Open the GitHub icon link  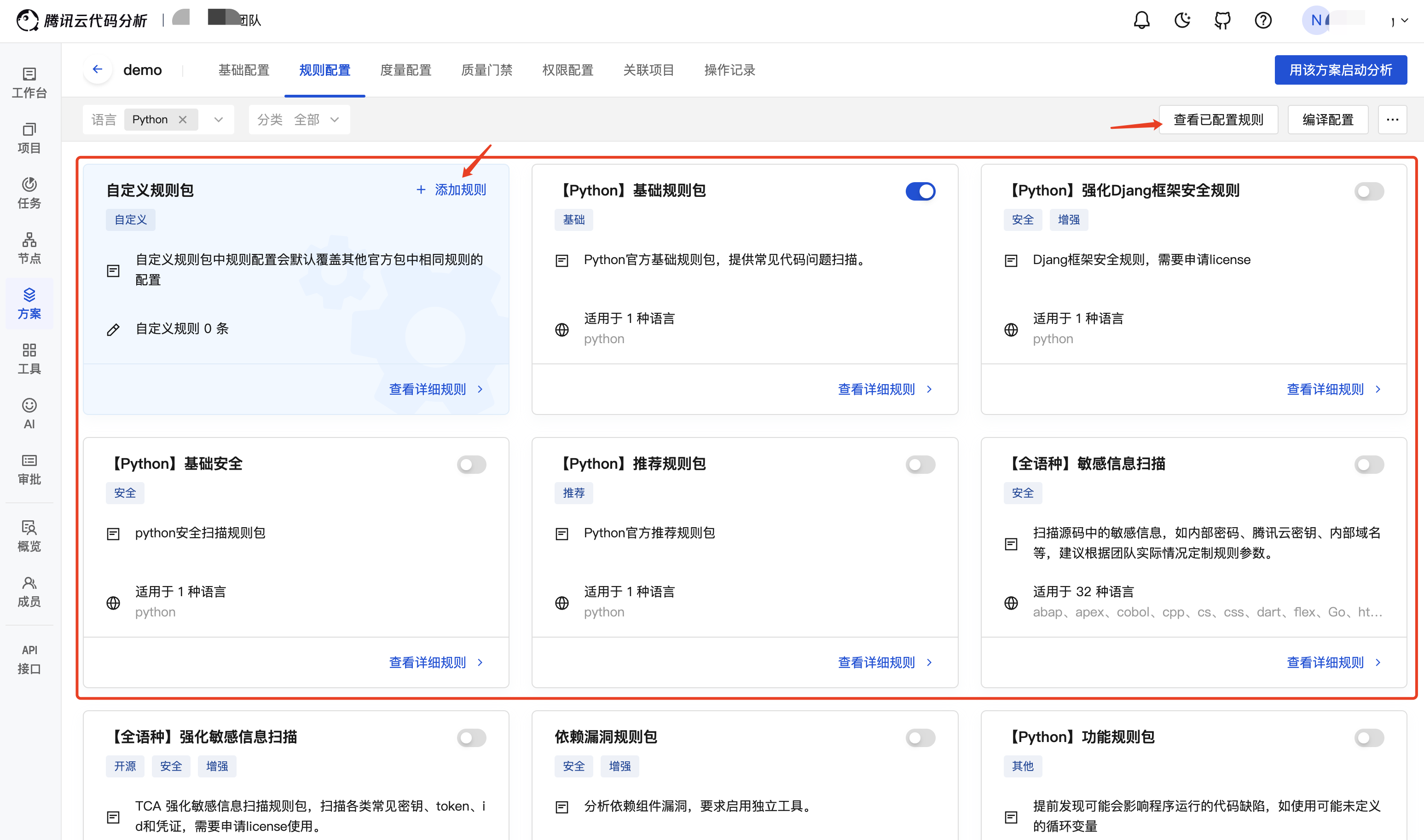click(x=1222, y=20)
